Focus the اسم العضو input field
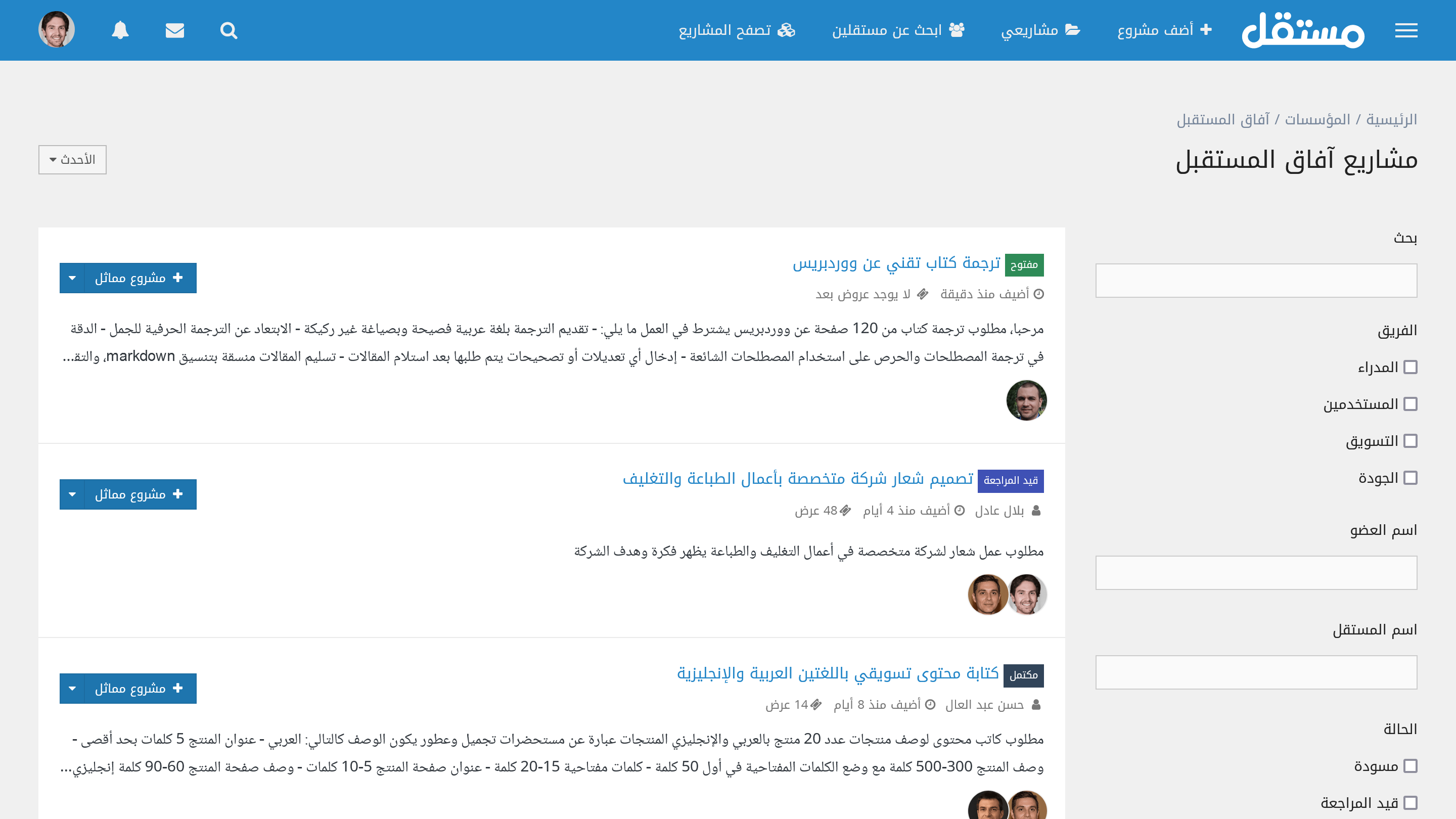 pos(1256,573)
